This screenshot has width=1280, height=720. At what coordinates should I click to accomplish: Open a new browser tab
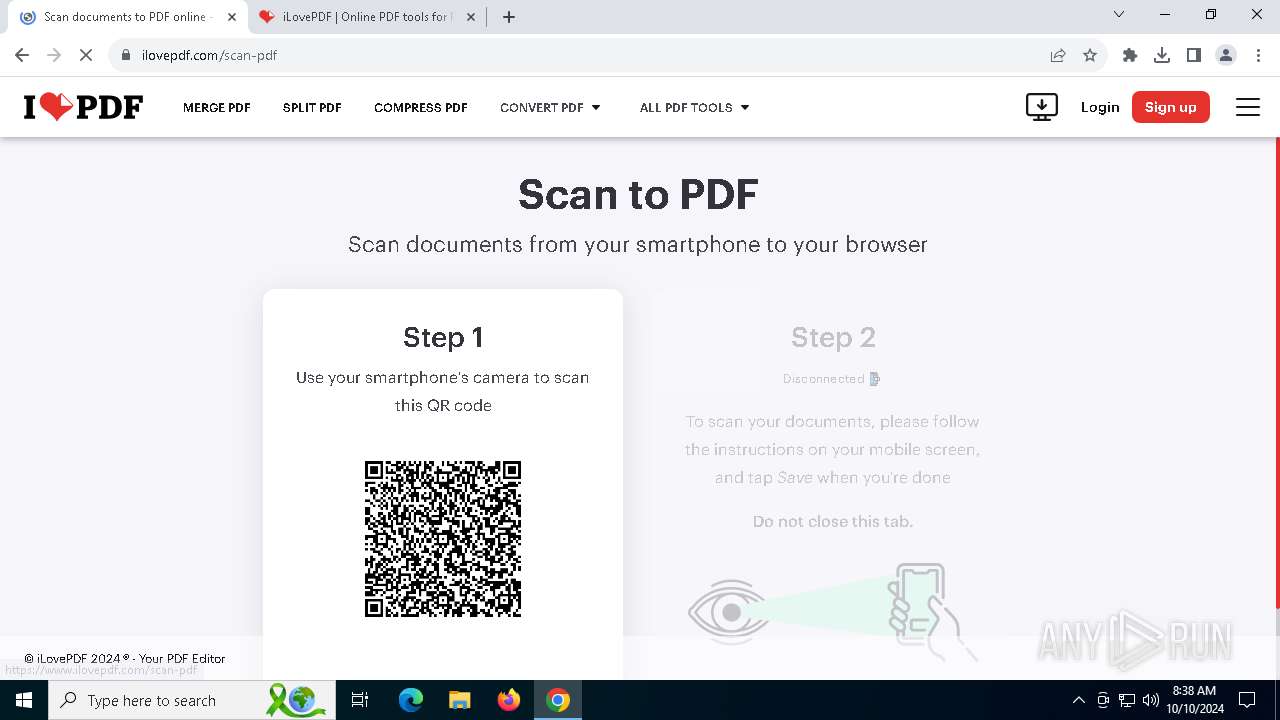tap(509, 17)
